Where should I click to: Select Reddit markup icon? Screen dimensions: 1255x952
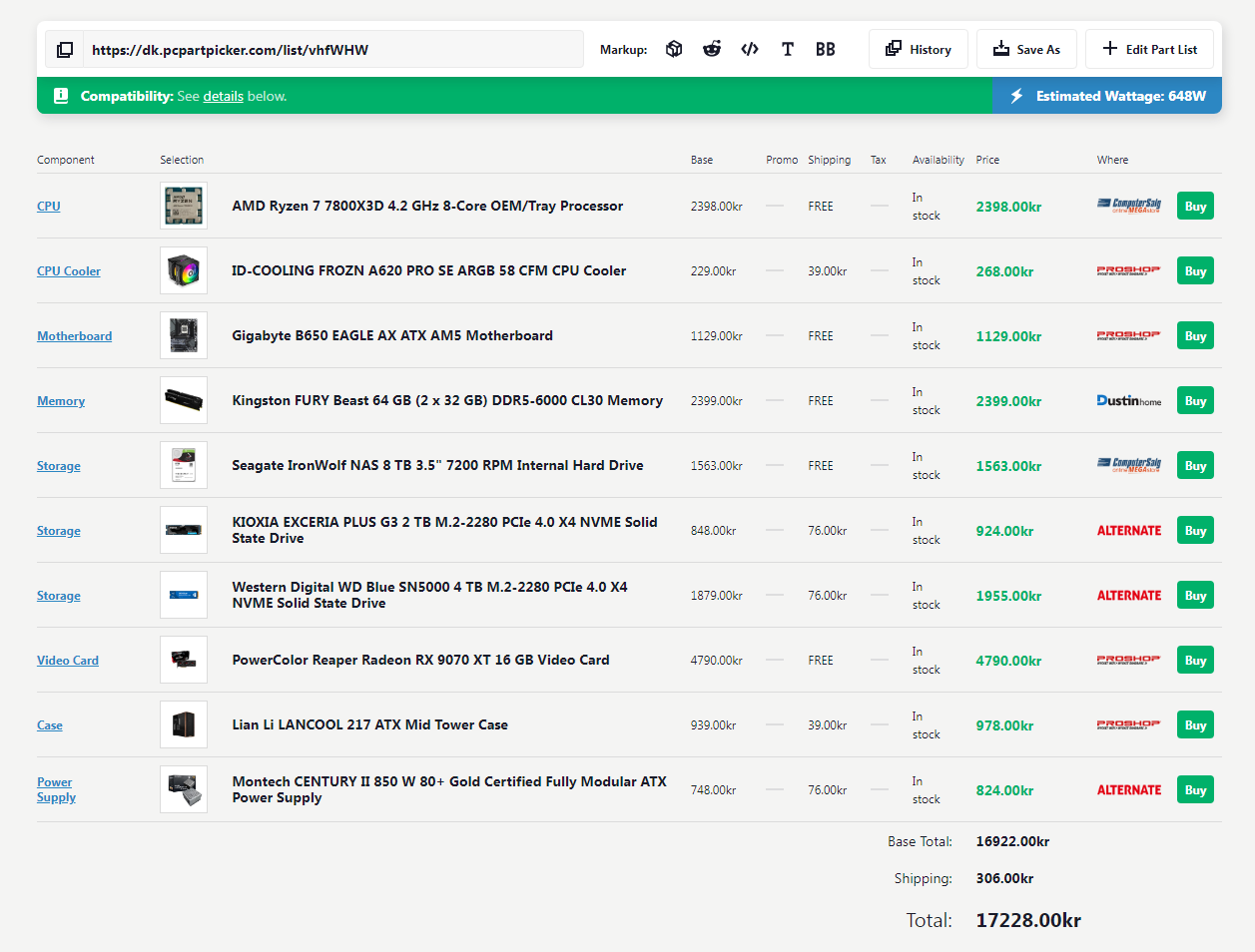712,49
